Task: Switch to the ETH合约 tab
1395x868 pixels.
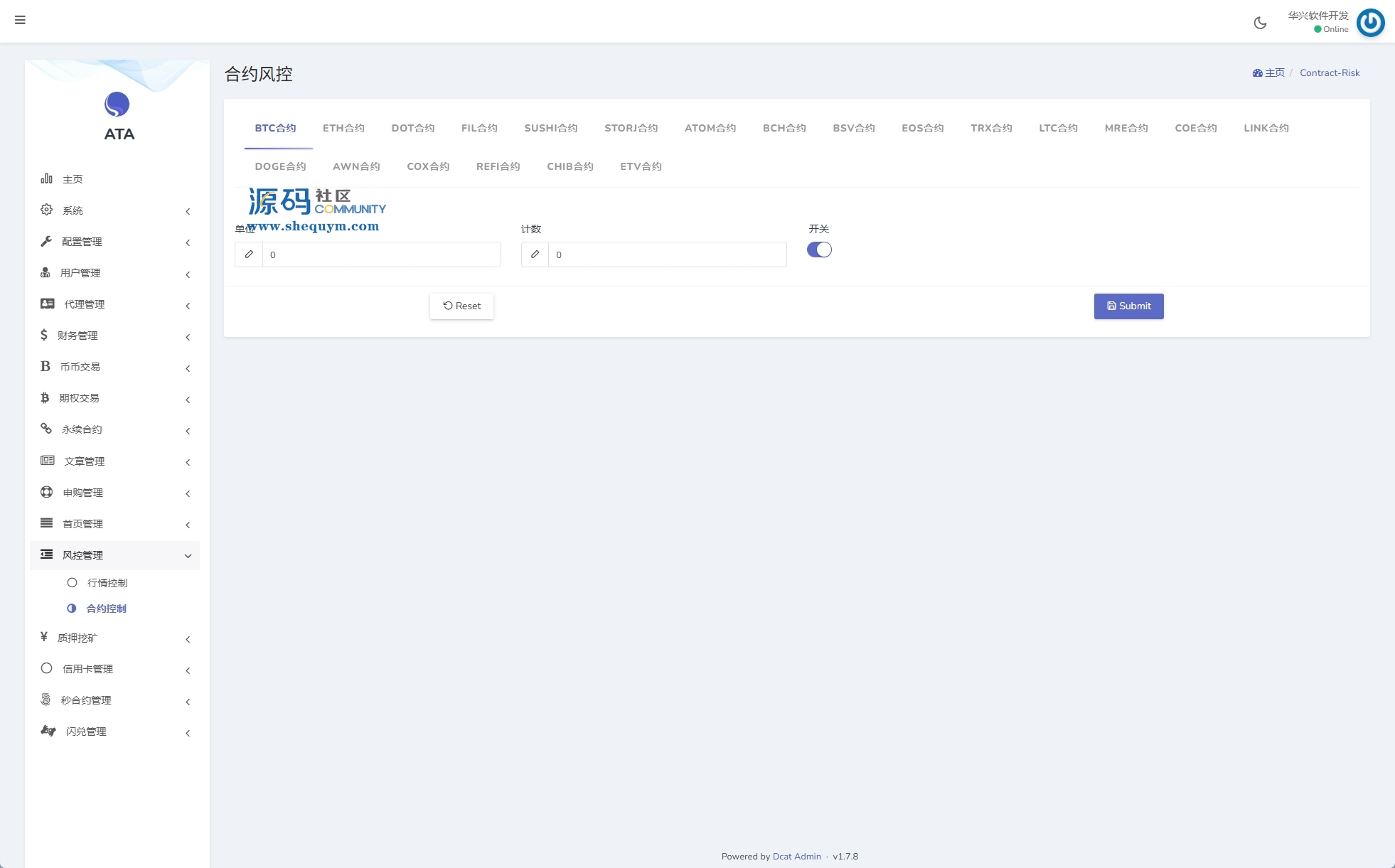Action: pos(343,128)
